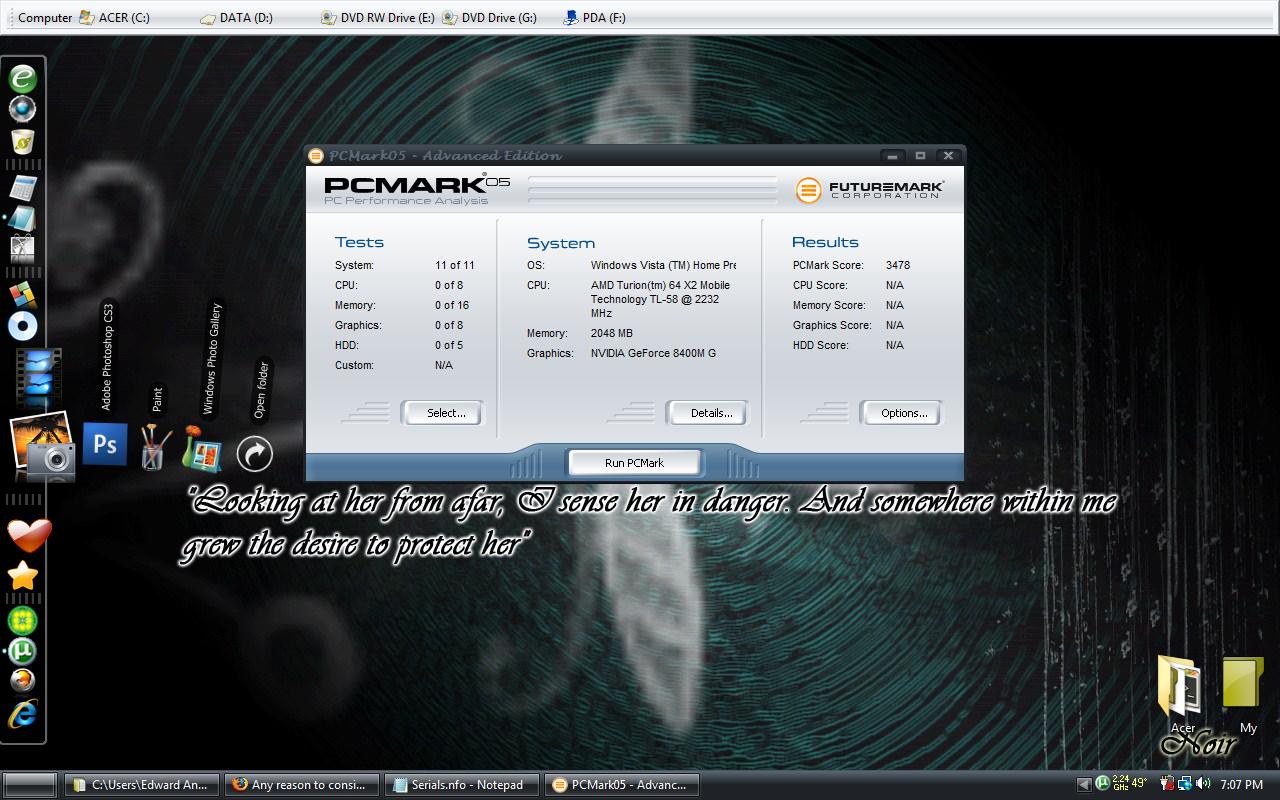Viewport: 1280px width, 800px height.
Task: Open the red heart dock icon
Action: [x=28, y=535]
